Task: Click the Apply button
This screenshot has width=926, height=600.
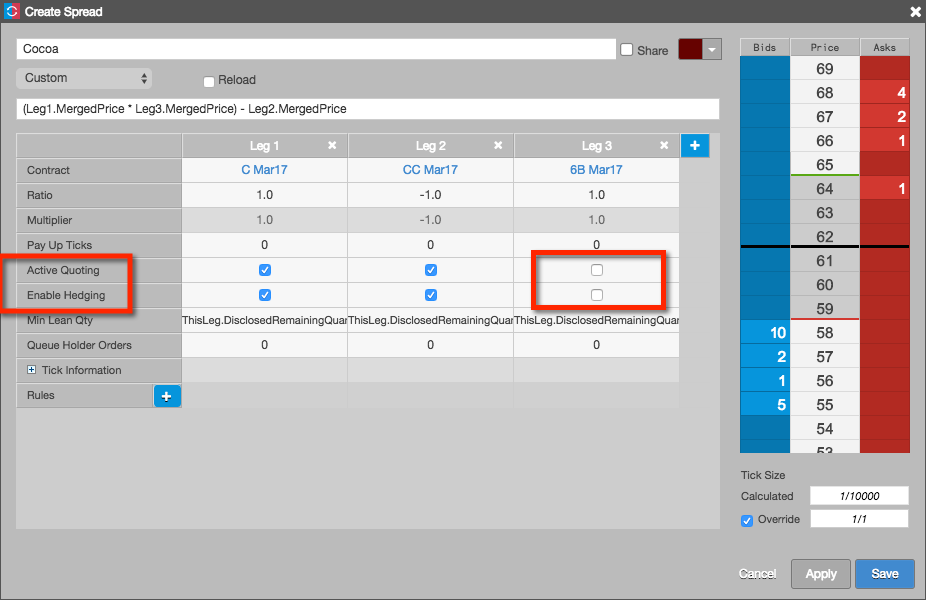Action: tap(821, 574)
